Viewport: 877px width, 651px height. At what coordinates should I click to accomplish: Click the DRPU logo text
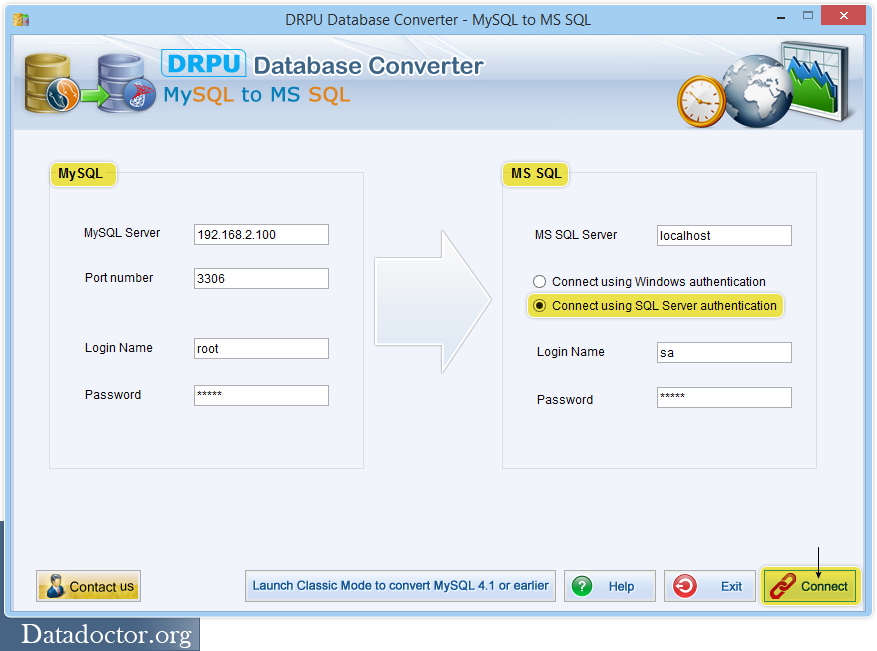point(204,63)
